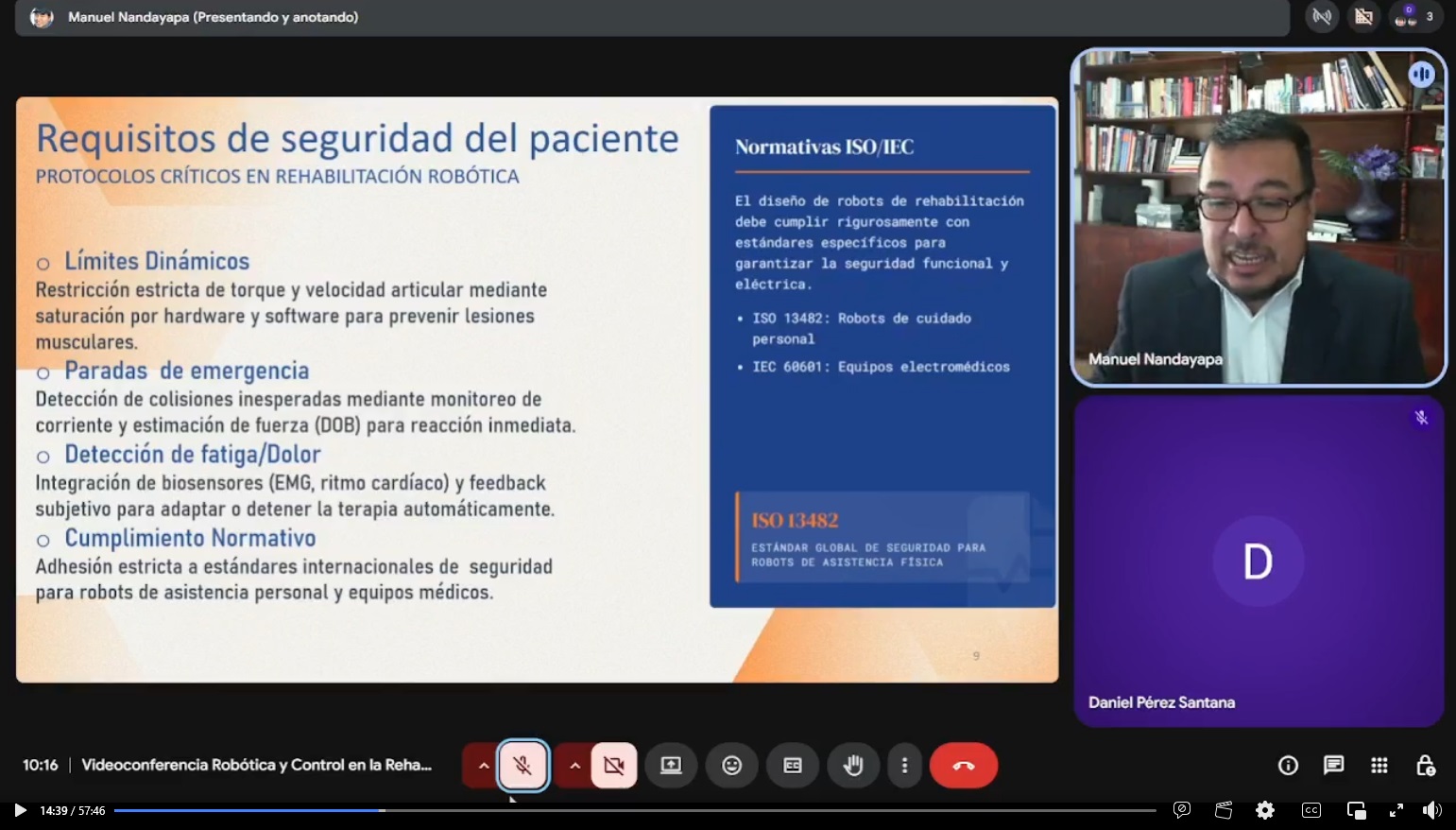Raise hand in the meeting
This screenshot has height=830, width=1456.
[852, 766]
